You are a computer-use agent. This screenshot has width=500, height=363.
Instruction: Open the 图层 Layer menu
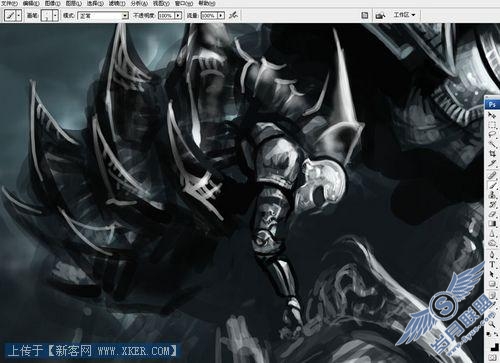pos(74,3)
